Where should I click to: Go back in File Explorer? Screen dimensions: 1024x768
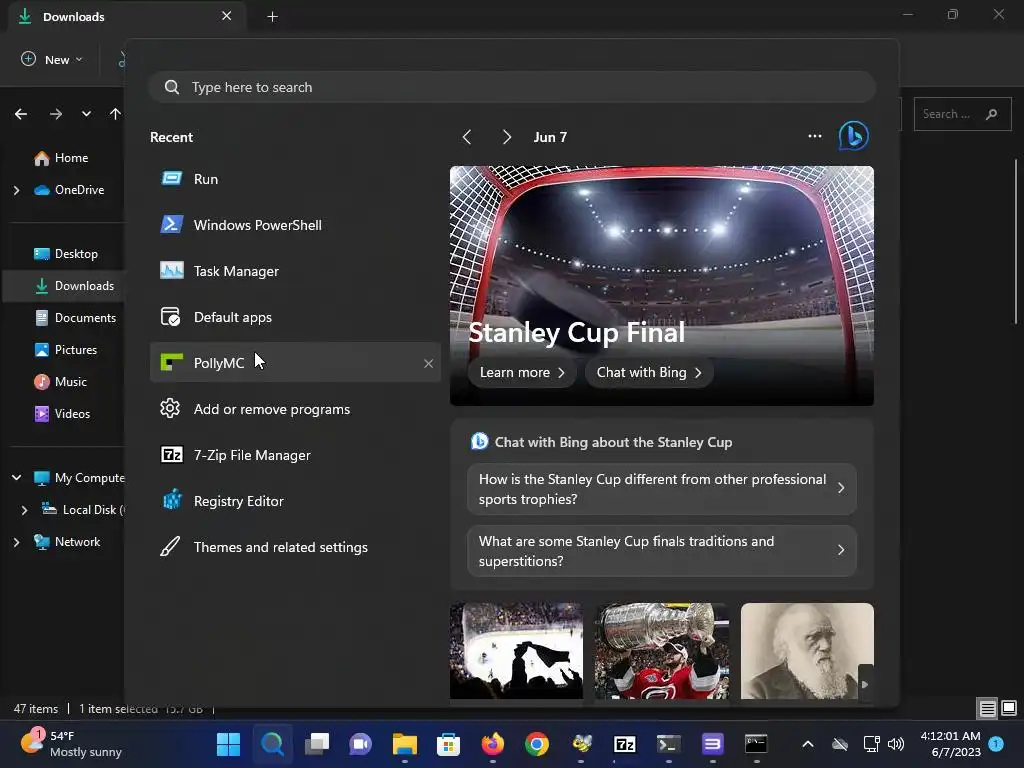[21, 114]
